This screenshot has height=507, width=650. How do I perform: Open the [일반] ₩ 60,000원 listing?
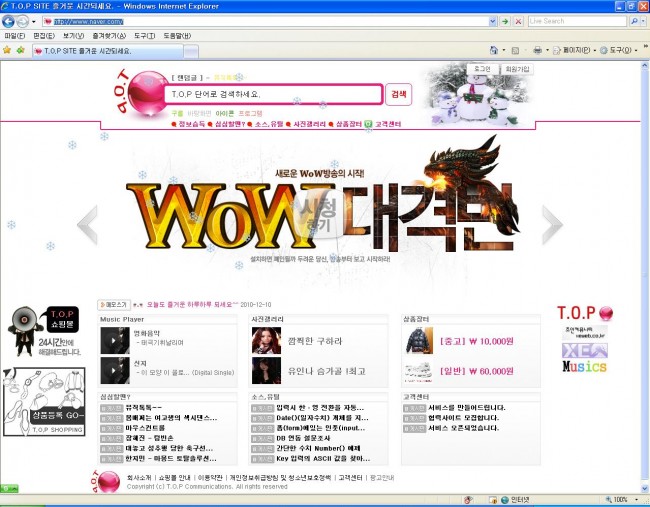[476, 371]
